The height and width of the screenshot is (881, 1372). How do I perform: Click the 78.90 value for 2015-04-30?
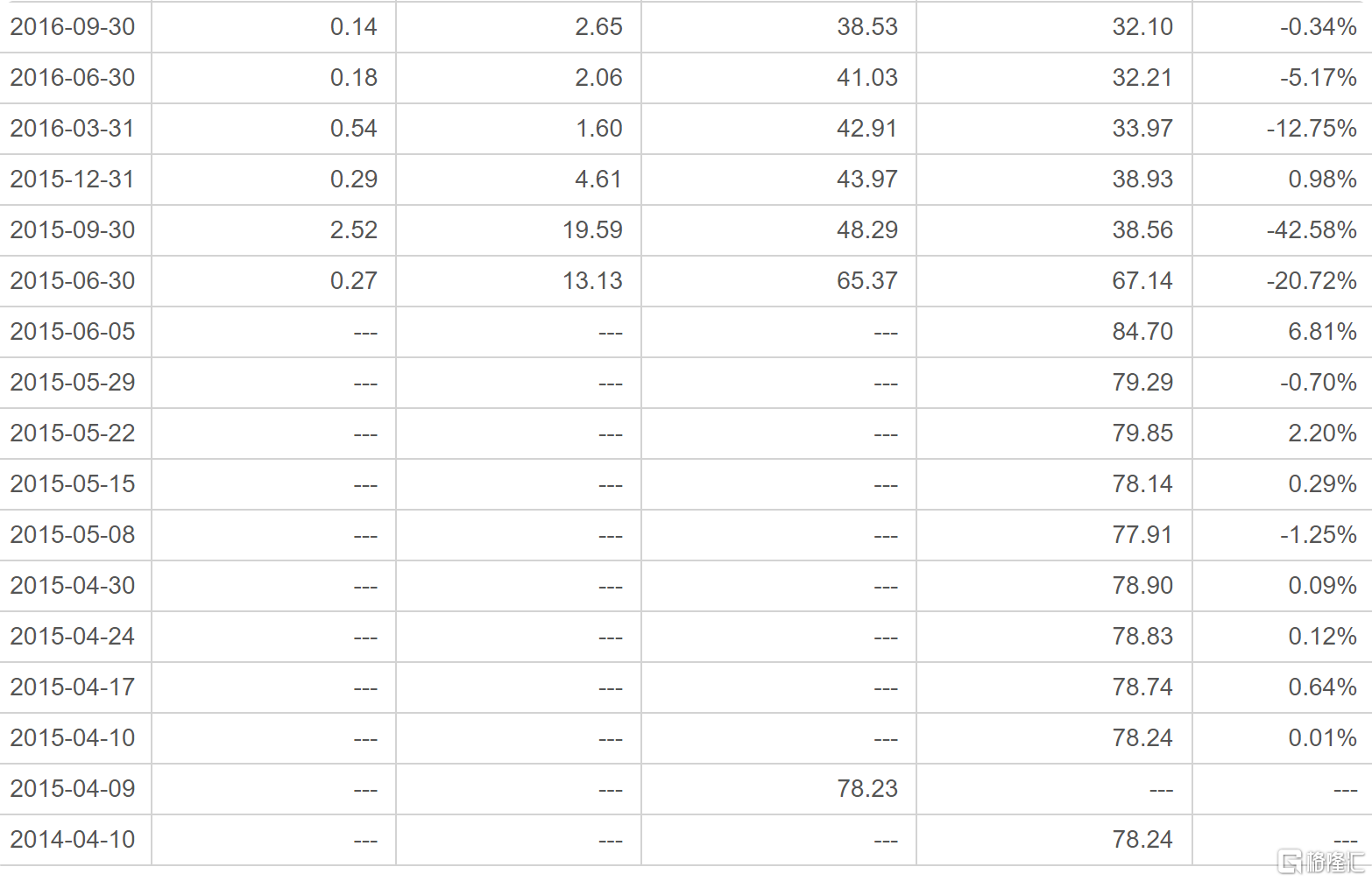tap(1142, 586)
